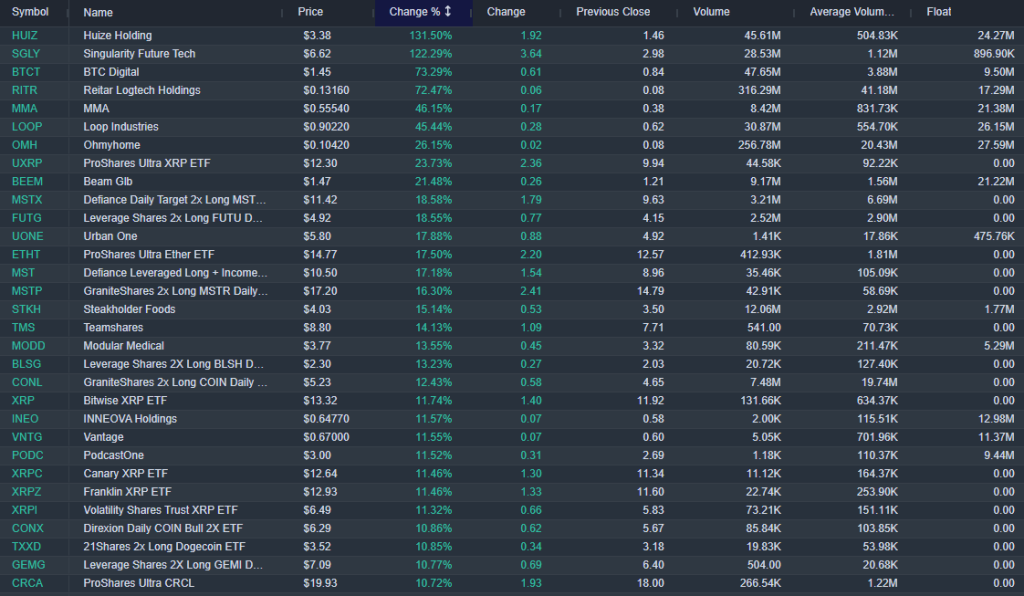Open GEMG ticker symbol
The width and height of the screenshot is (1024, 596).
[x=28, y=565]
